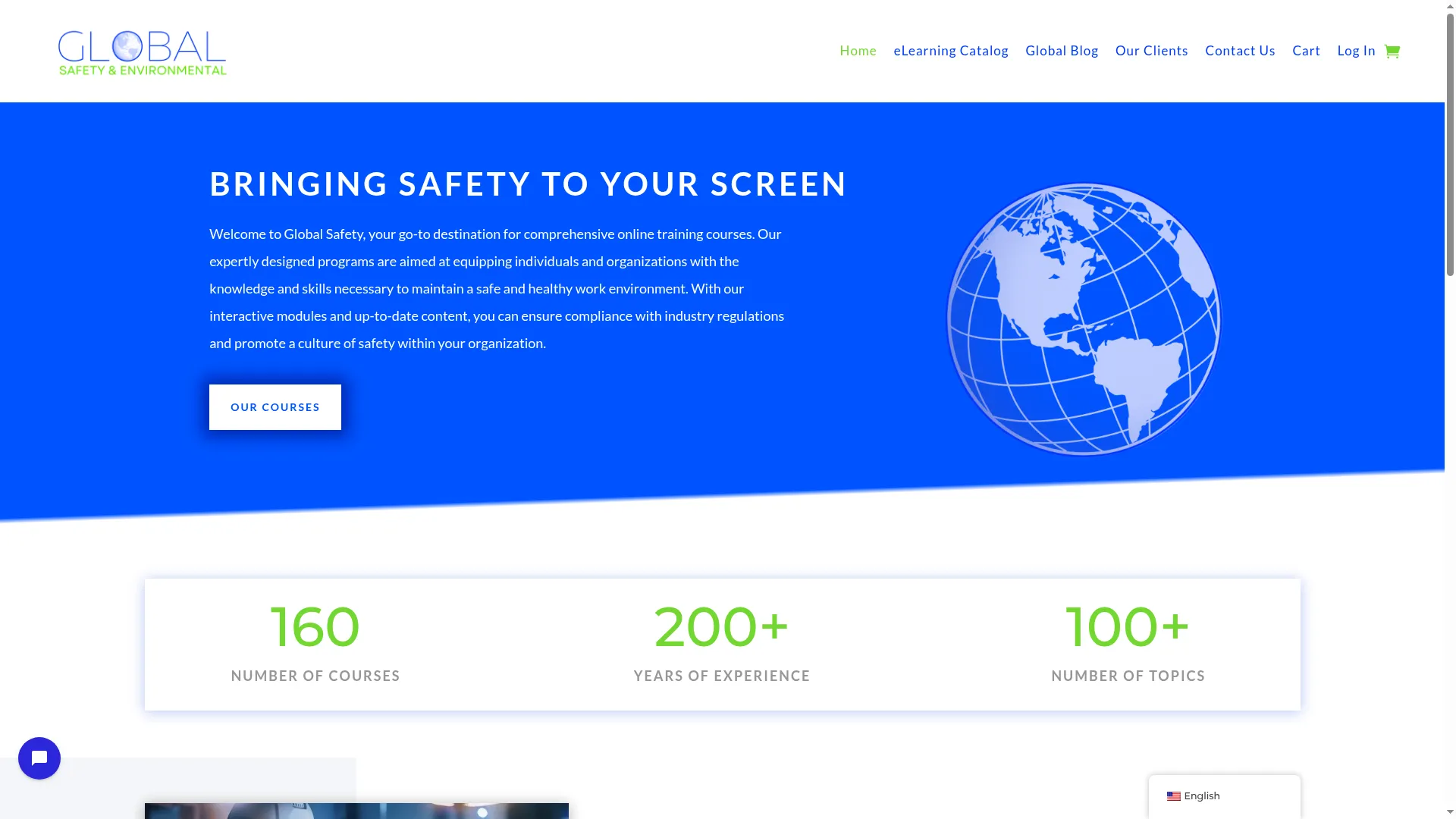Viewport: 1456px width, 819px height.
Task: Click the US flag language icon
Action: click(x=1173, y=795)
